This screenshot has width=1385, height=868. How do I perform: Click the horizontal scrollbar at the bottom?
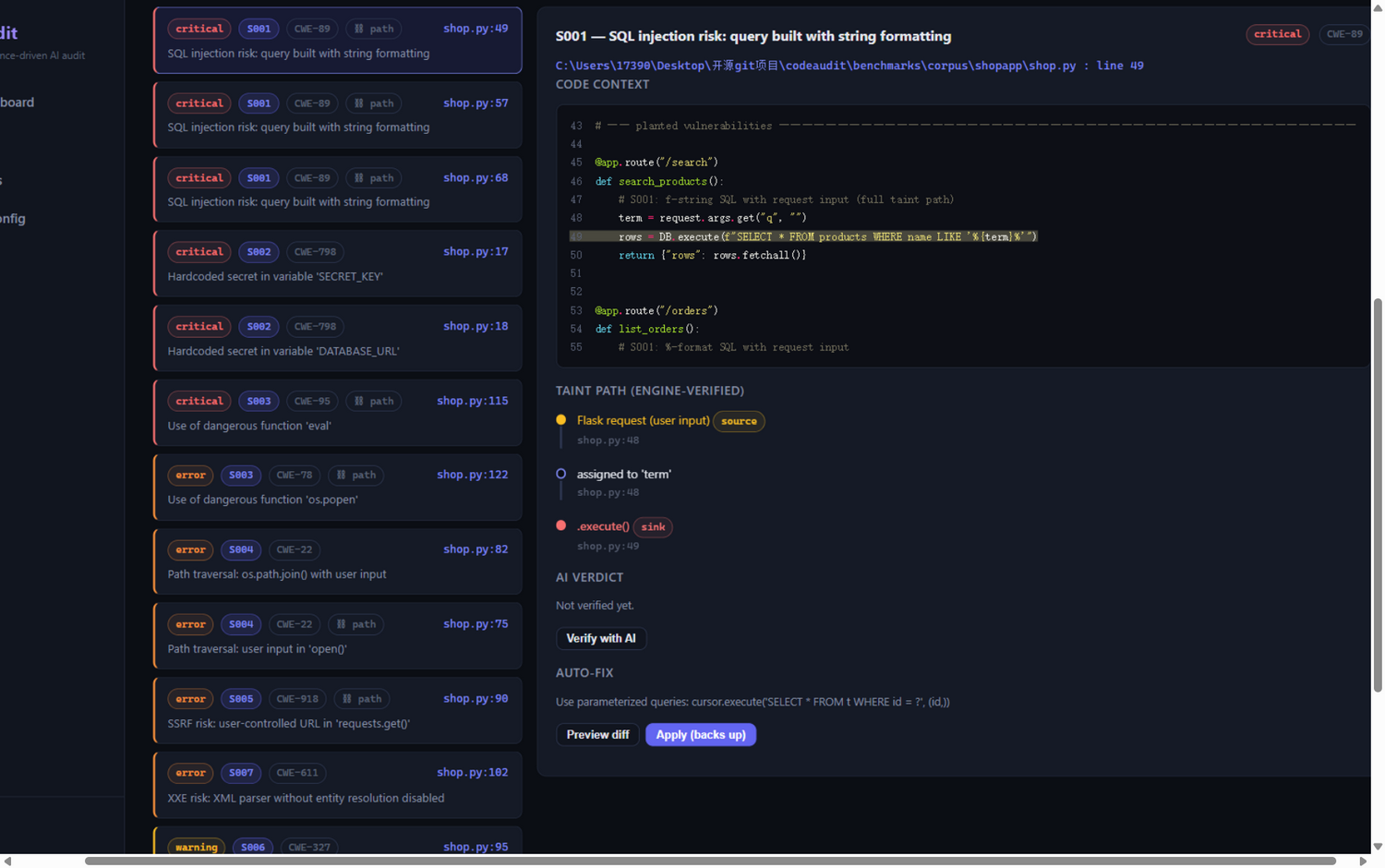click(710, 861)
